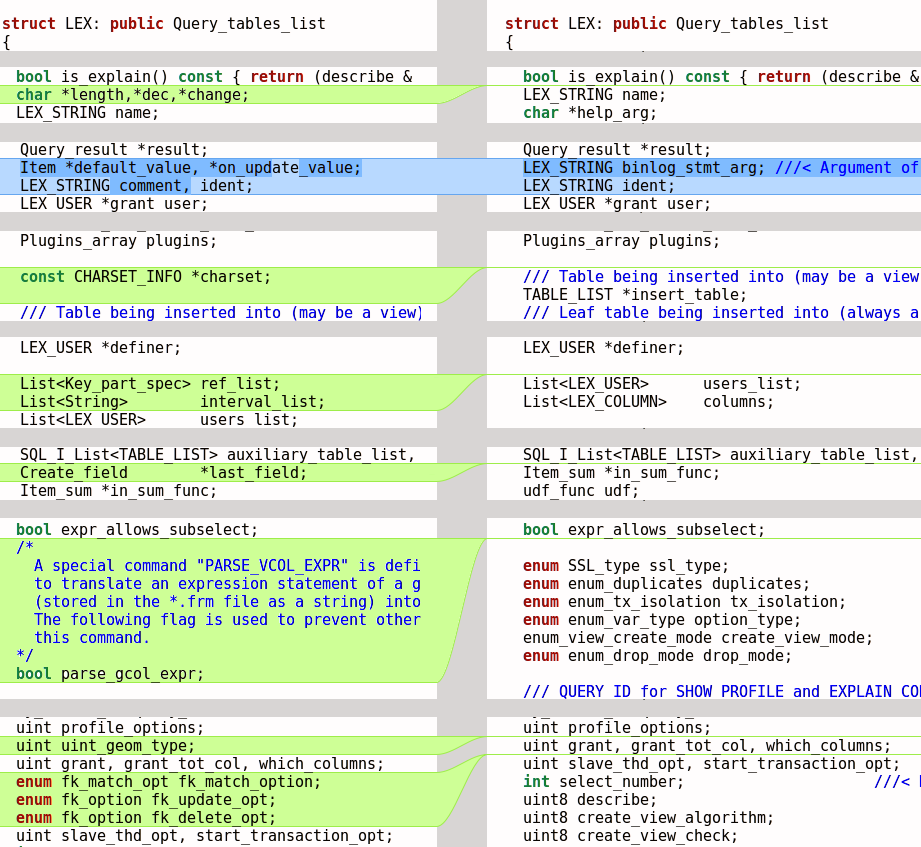Click comment "/// QUERY ID for SHOW PROFILE"
The image size is (921, 847).
(x=722, y=692)
